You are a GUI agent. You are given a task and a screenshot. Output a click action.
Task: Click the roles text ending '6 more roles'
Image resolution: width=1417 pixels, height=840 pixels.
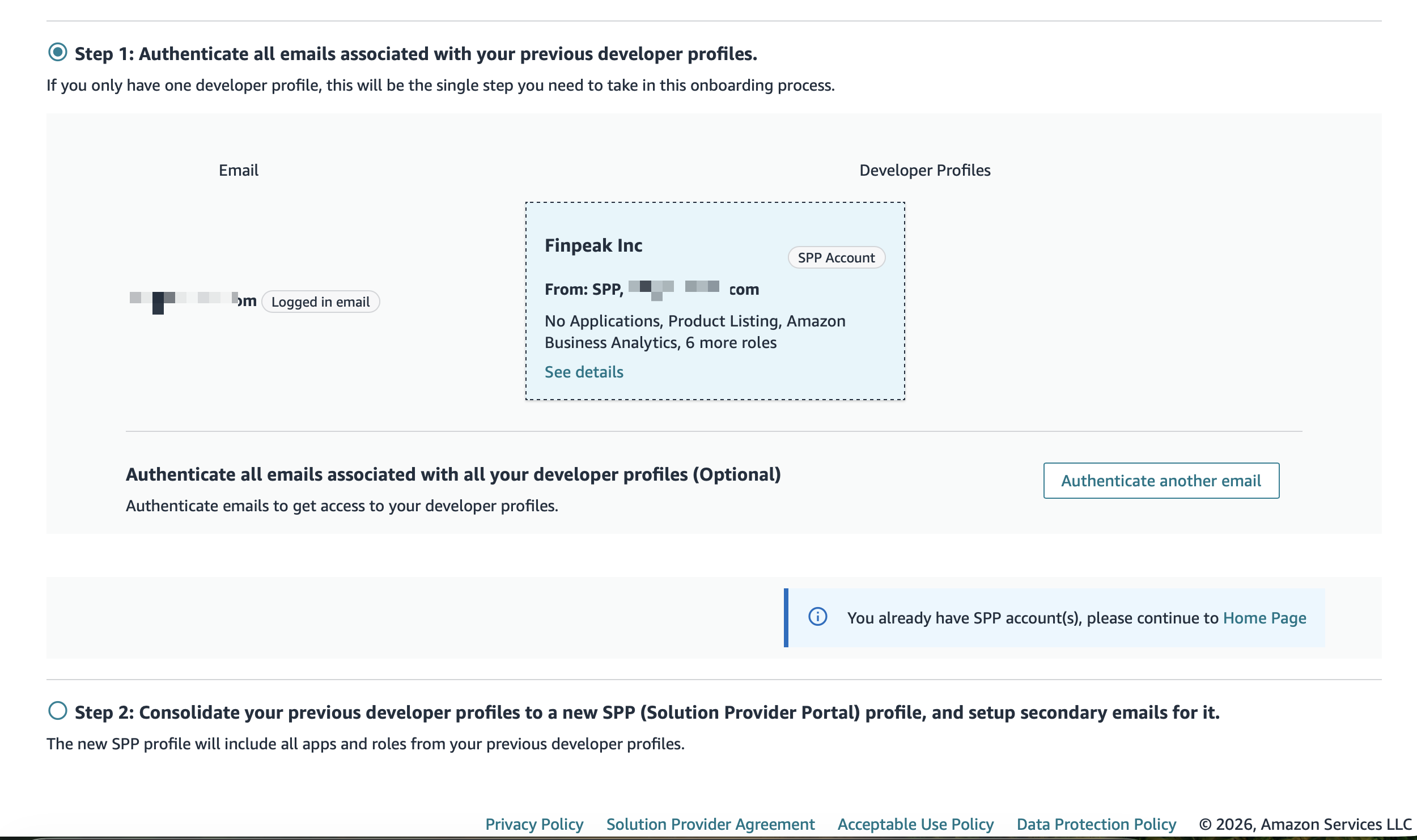(695, 332)
